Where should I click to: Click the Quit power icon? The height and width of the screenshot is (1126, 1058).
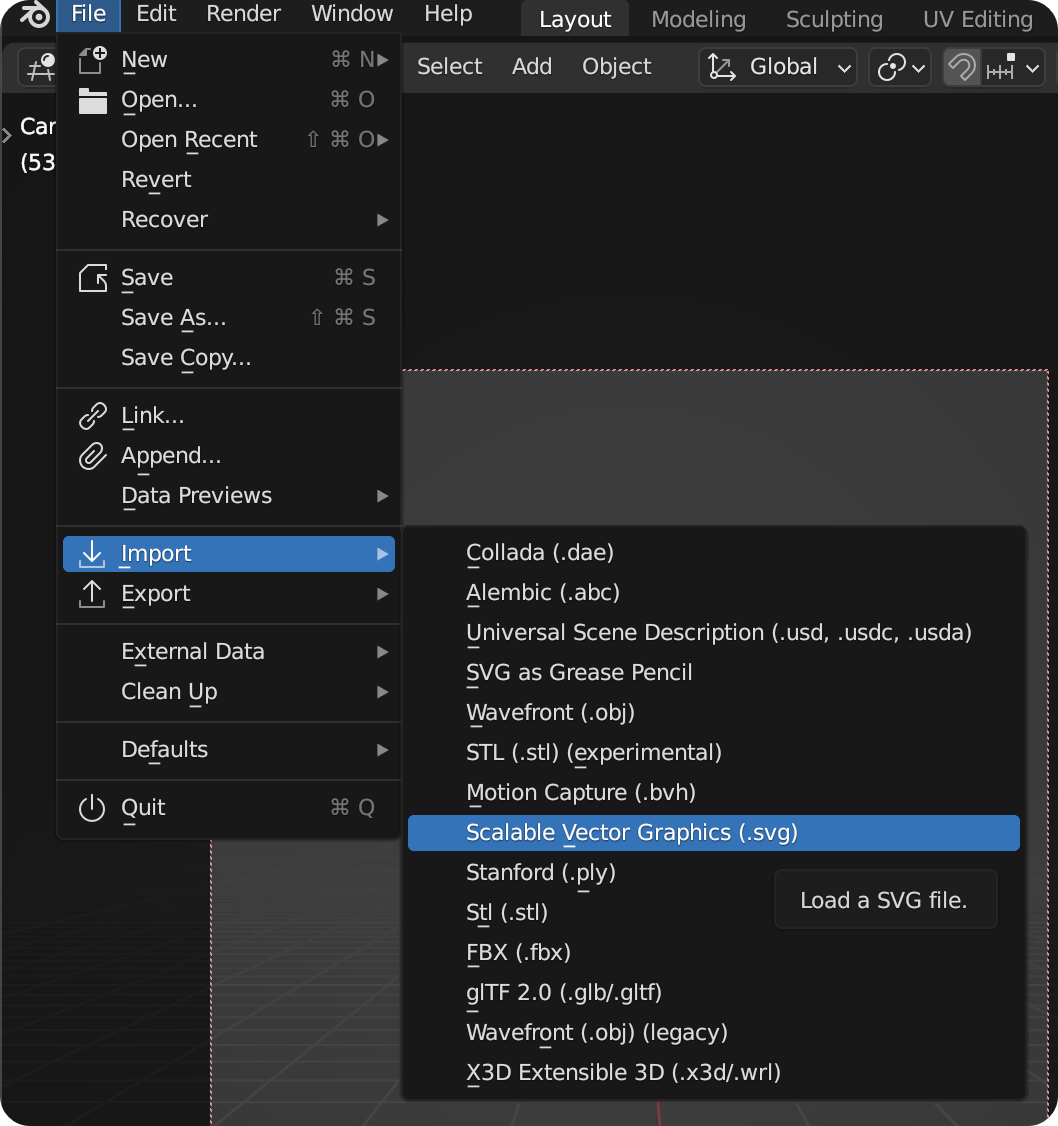93,808
